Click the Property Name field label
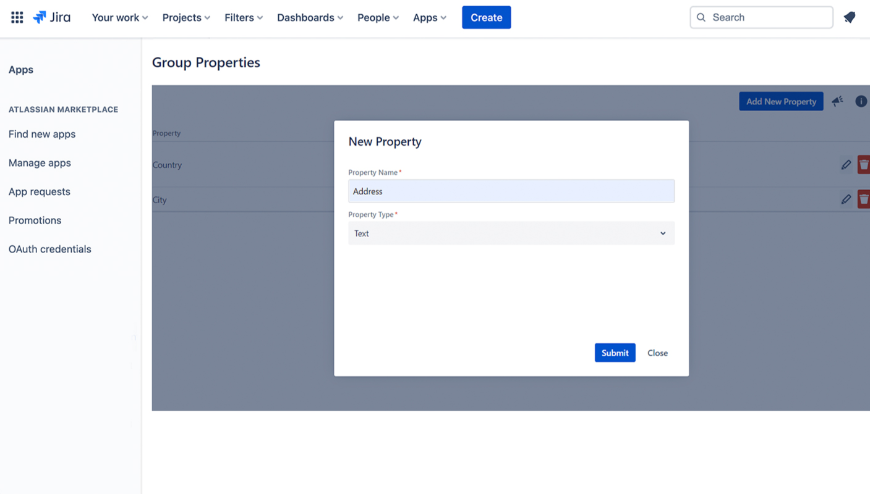The image size is (870, 494). 373,172
